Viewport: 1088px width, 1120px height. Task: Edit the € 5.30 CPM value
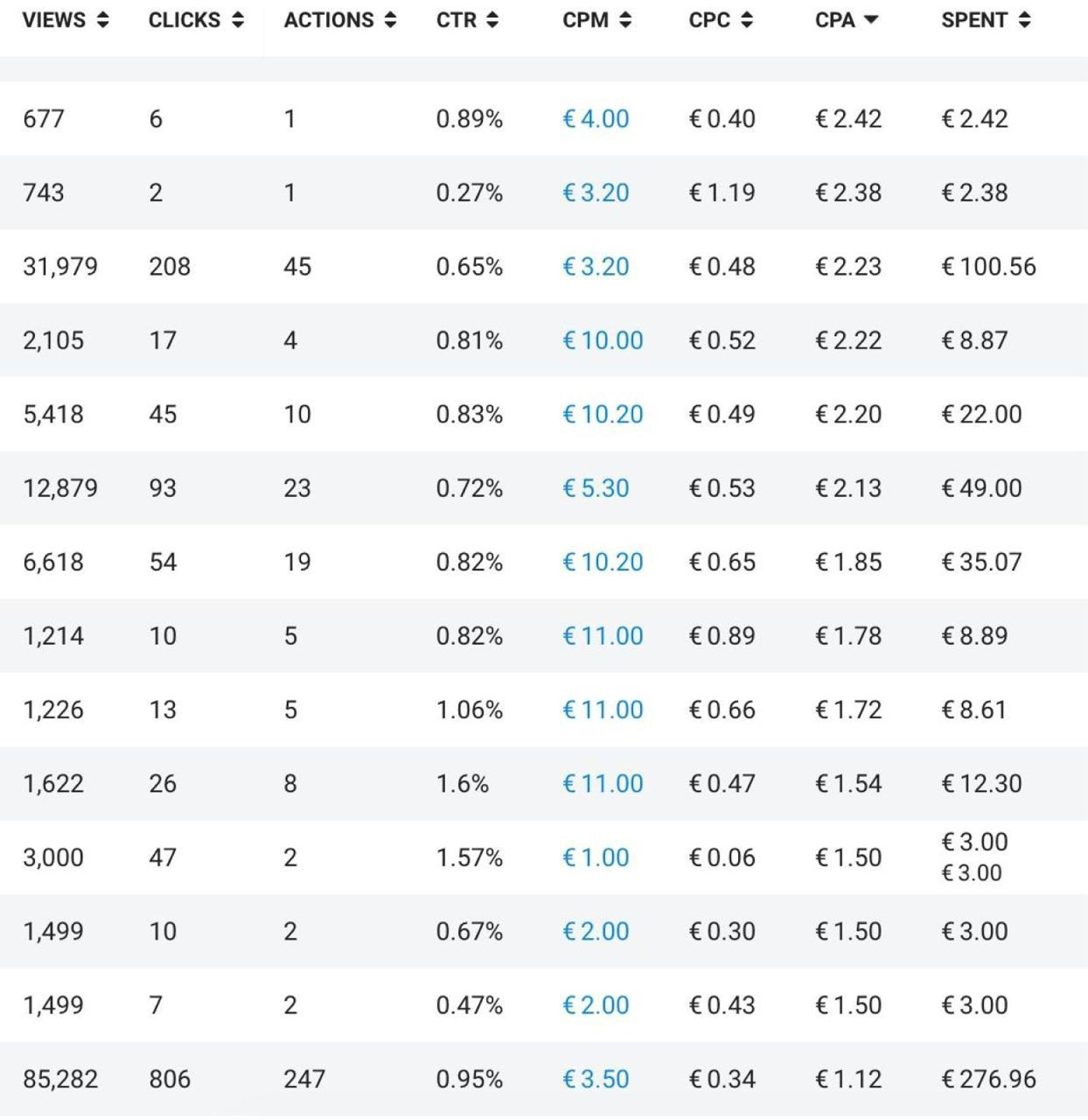[596, 488]
